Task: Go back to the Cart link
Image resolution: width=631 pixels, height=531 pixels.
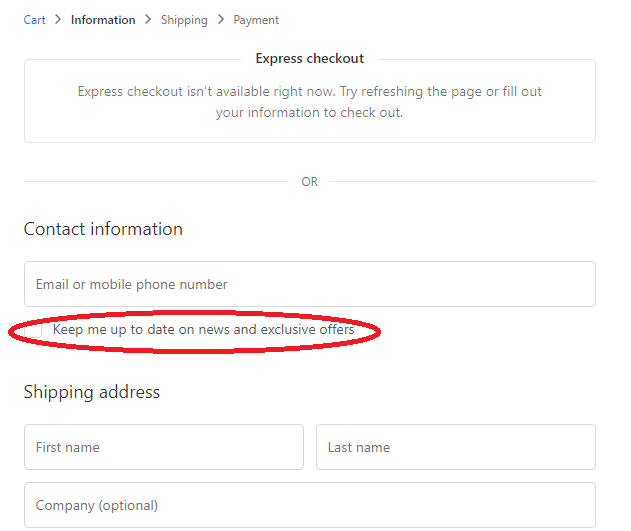Action: 34,20
